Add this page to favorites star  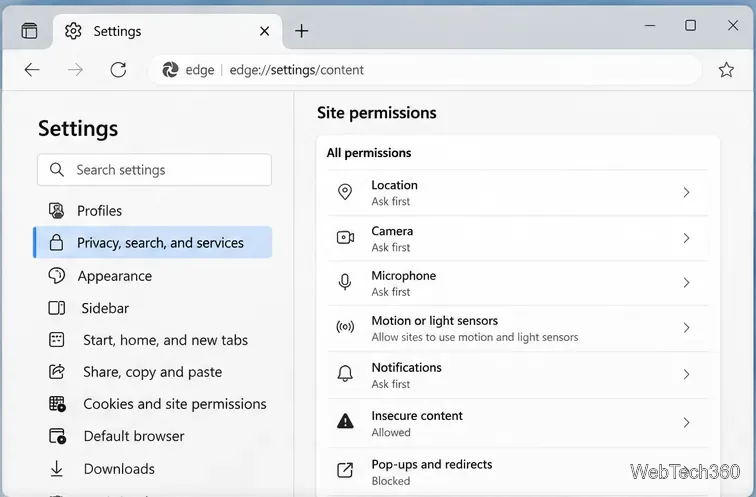point(726,70)
